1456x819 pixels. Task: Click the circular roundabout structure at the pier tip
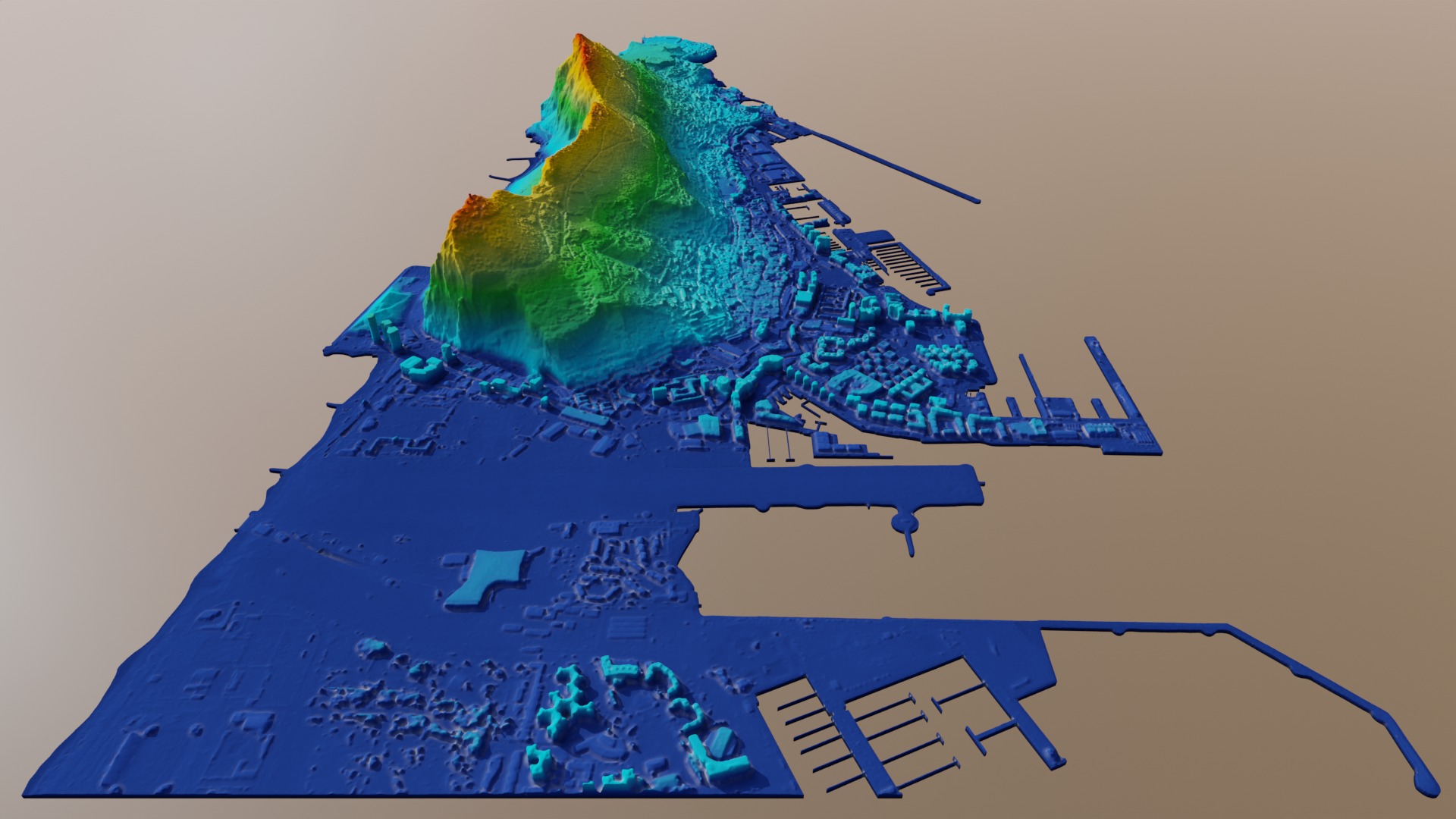point(905,522)
